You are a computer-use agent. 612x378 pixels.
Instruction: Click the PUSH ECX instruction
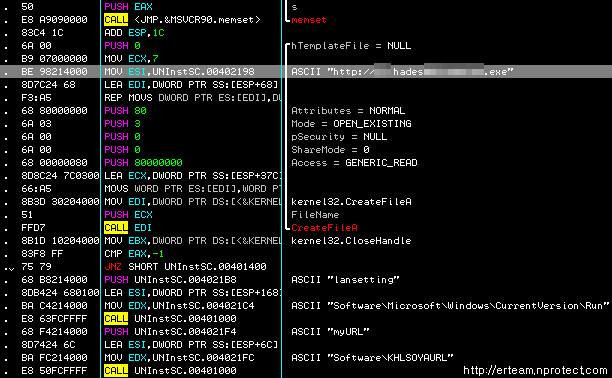128,214
